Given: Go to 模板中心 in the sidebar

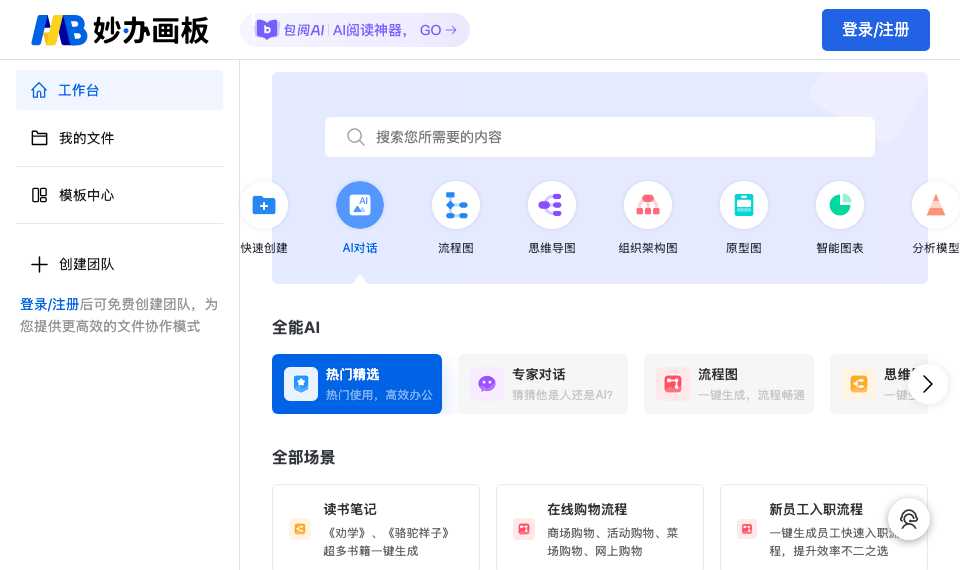Looking at the screenshot, I should tap(119, 195).
